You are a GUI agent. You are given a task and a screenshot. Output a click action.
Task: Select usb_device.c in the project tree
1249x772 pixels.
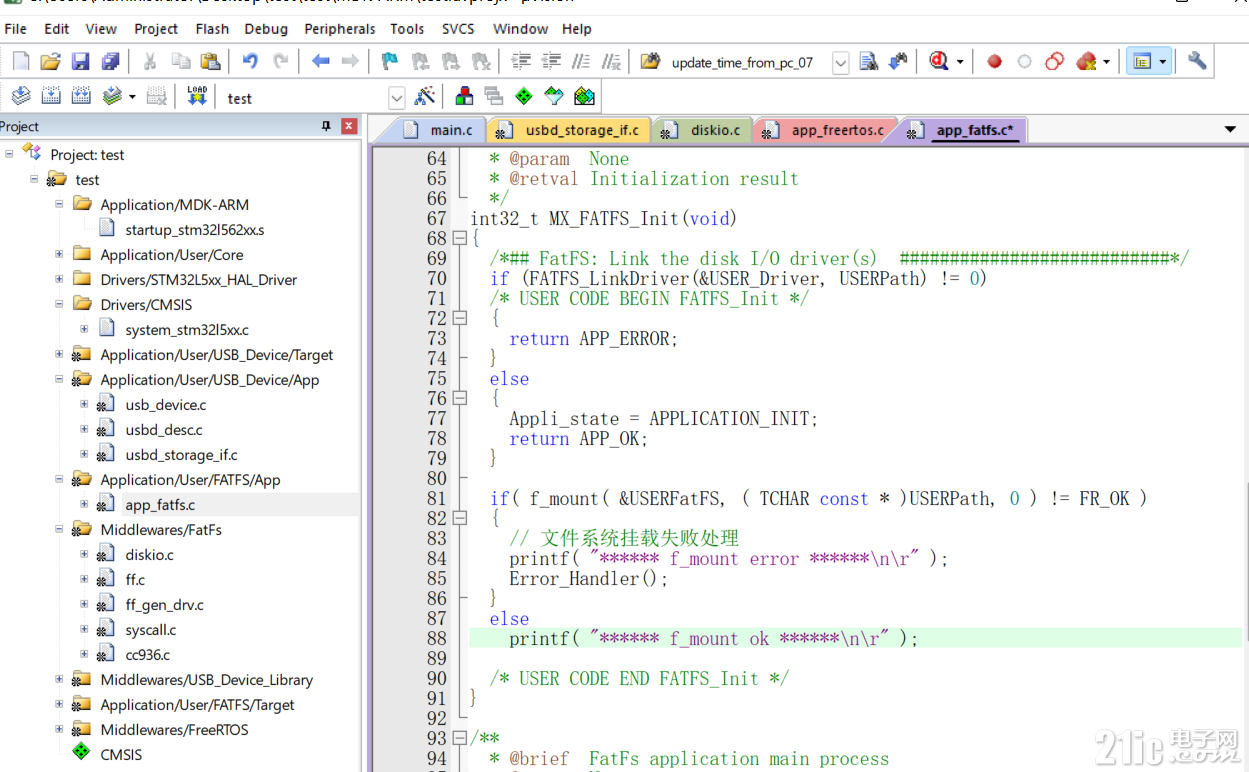pyautogui.click(x=165, y=404)
